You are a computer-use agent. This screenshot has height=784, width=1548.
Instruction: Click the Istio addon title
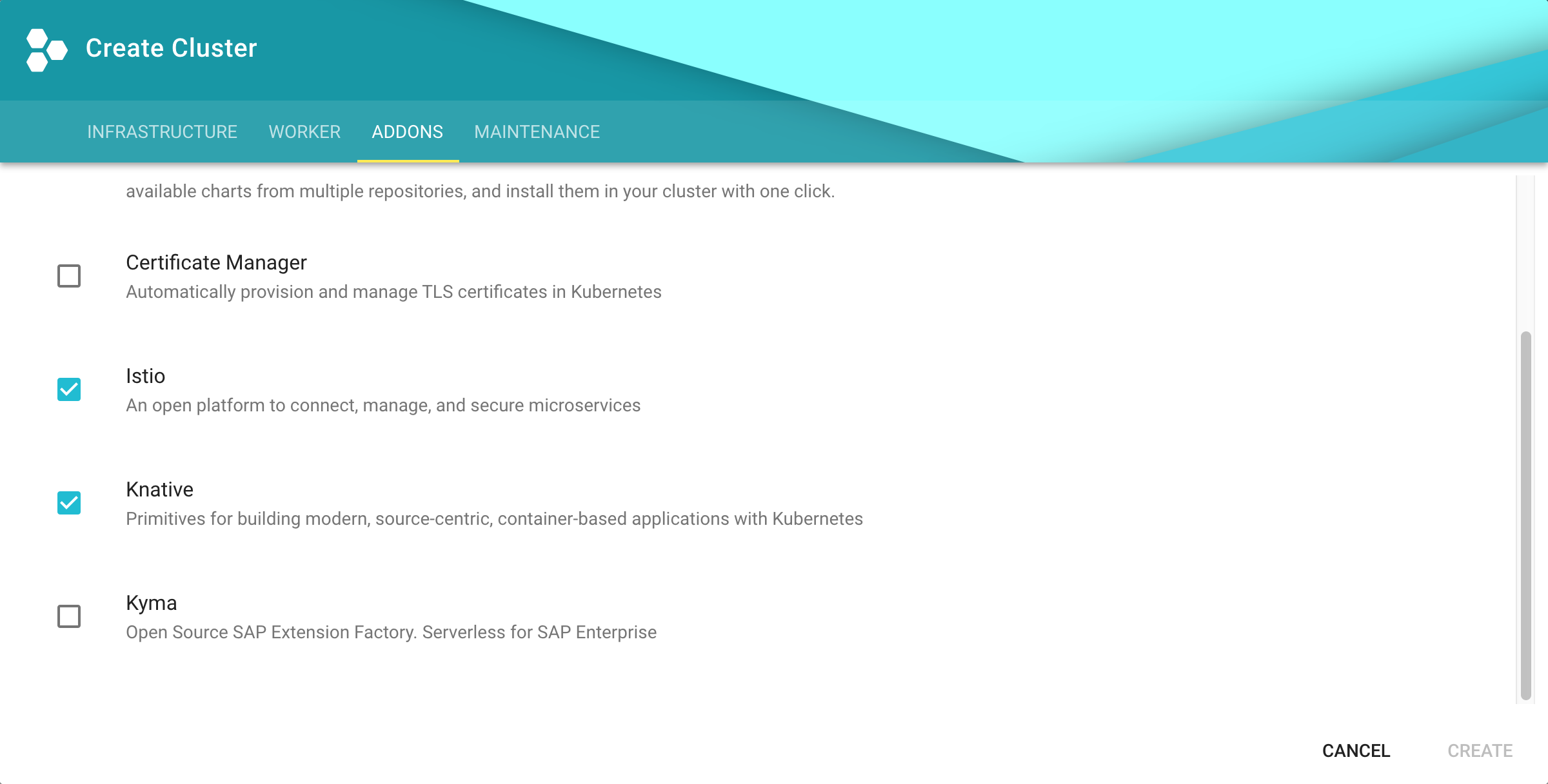pos(146,376)
